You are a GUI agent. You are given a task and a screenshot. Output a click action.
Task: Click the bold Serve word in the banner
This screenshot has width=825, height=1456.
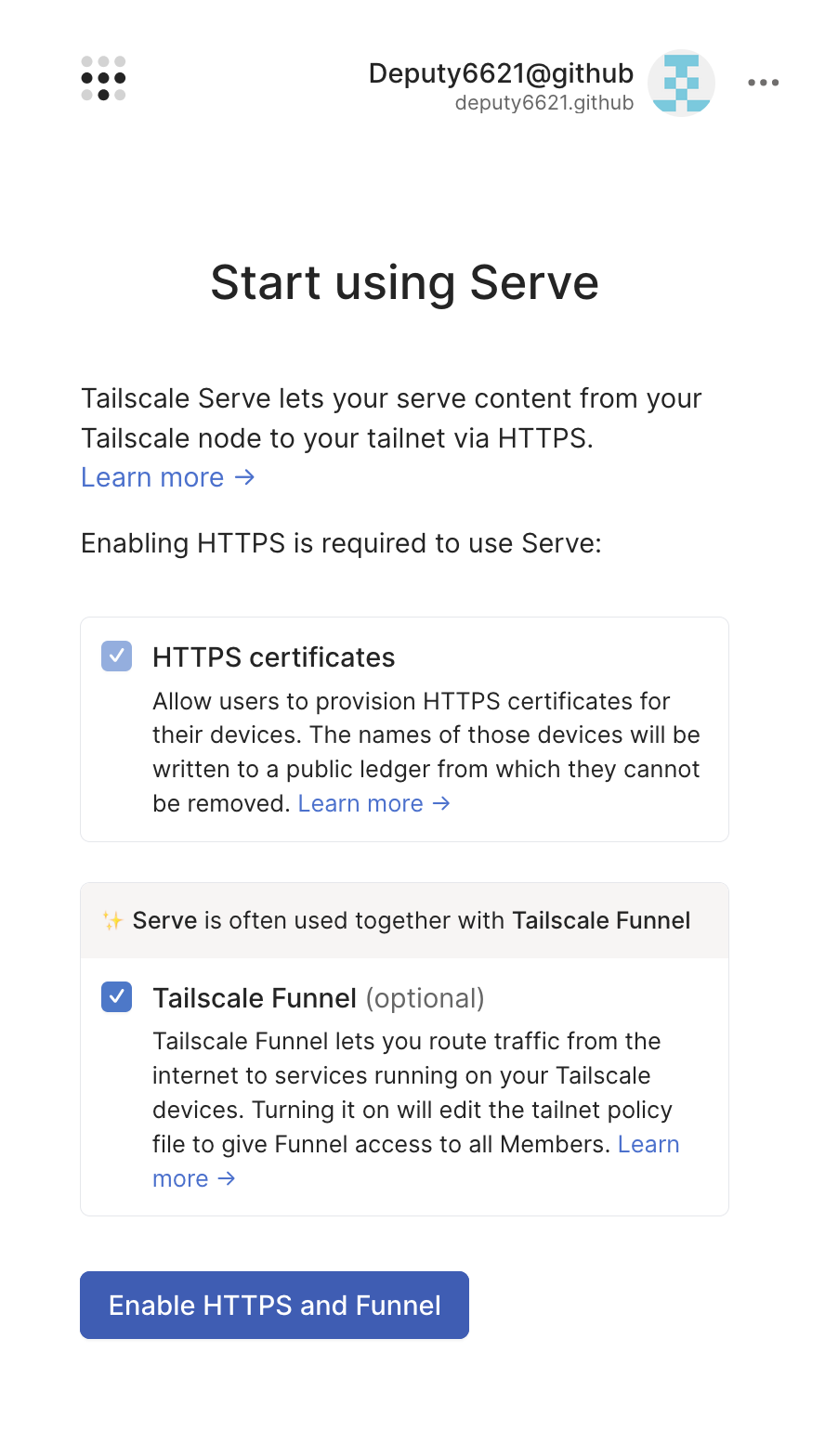click(164, 921)
